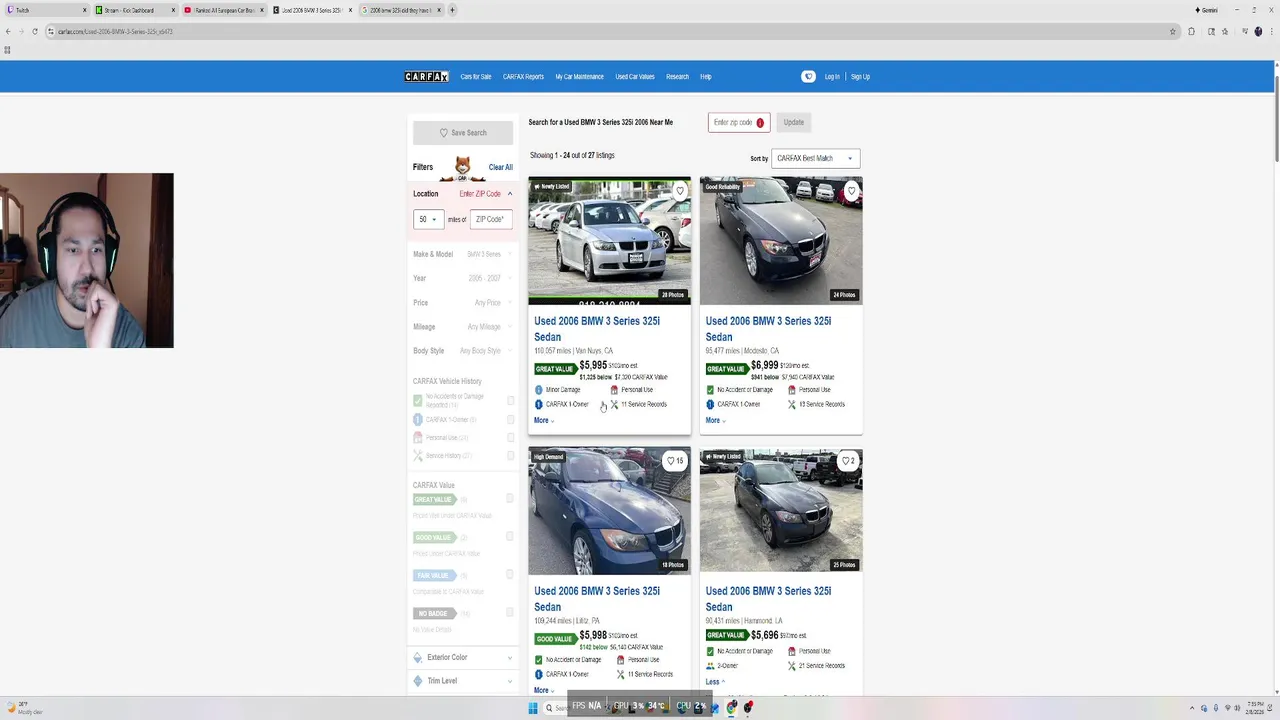This screenshot has height=720, width=1280.
Task: Expand the Year filter
Action: point(462,278)
